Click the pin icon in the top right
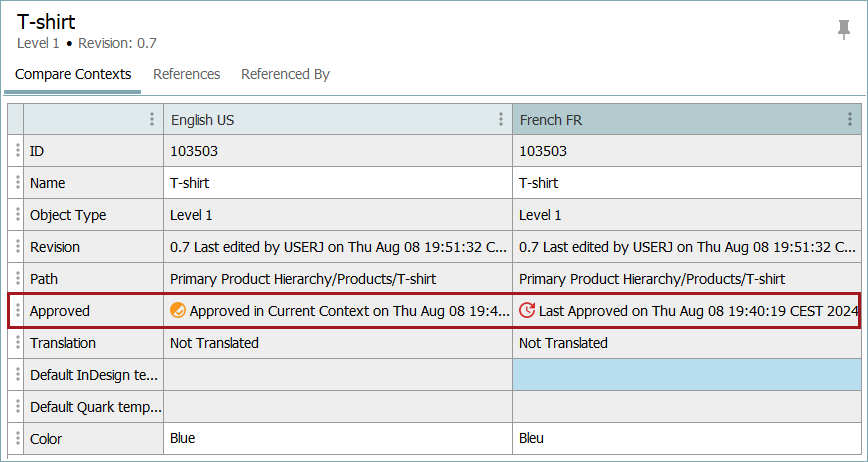This screenshot has width=868, height=462. (x=844, y=30)
